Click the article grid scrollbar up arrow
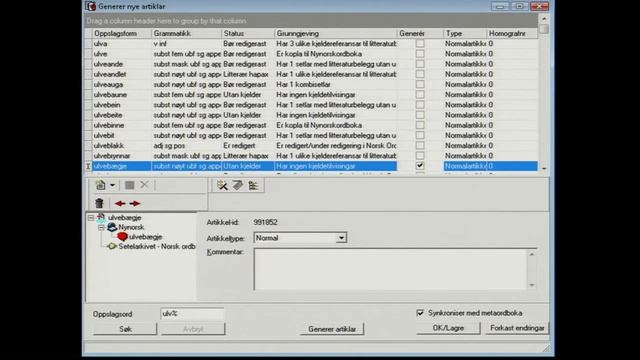The image size is (640, 360). tap(544, 19)
